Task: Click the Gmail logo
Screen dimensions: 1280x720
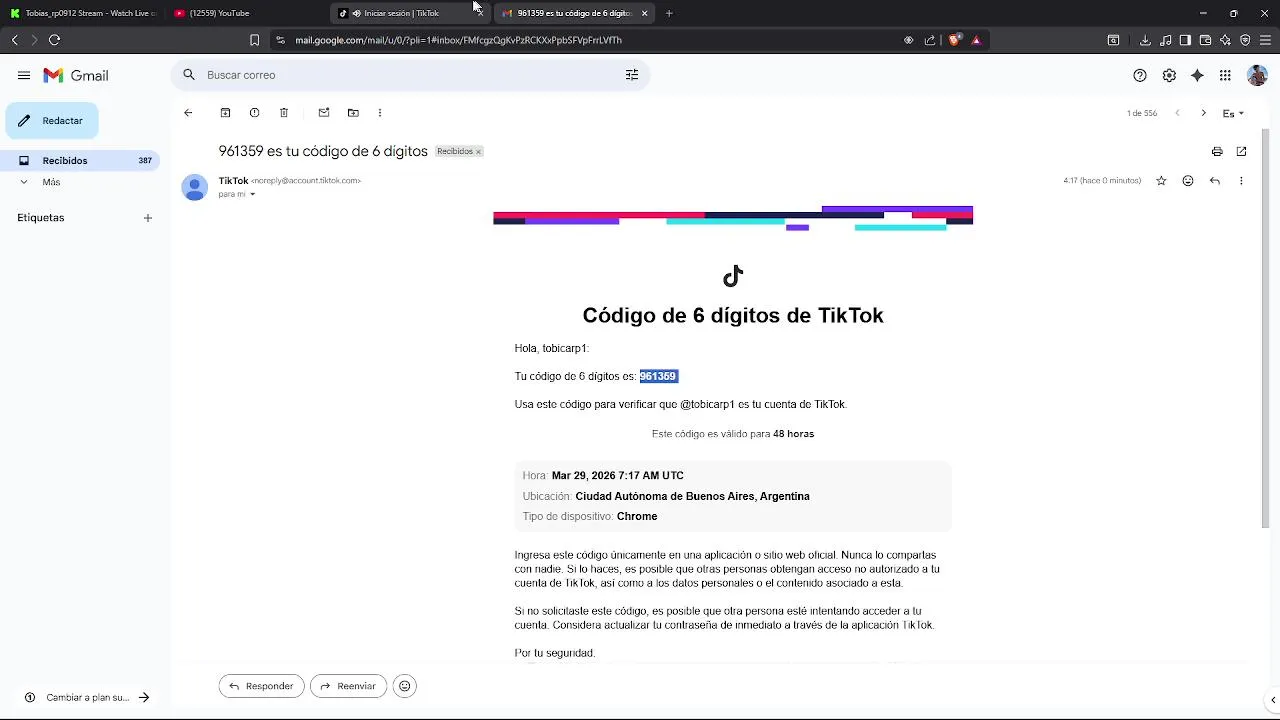Action: [76, 75]
